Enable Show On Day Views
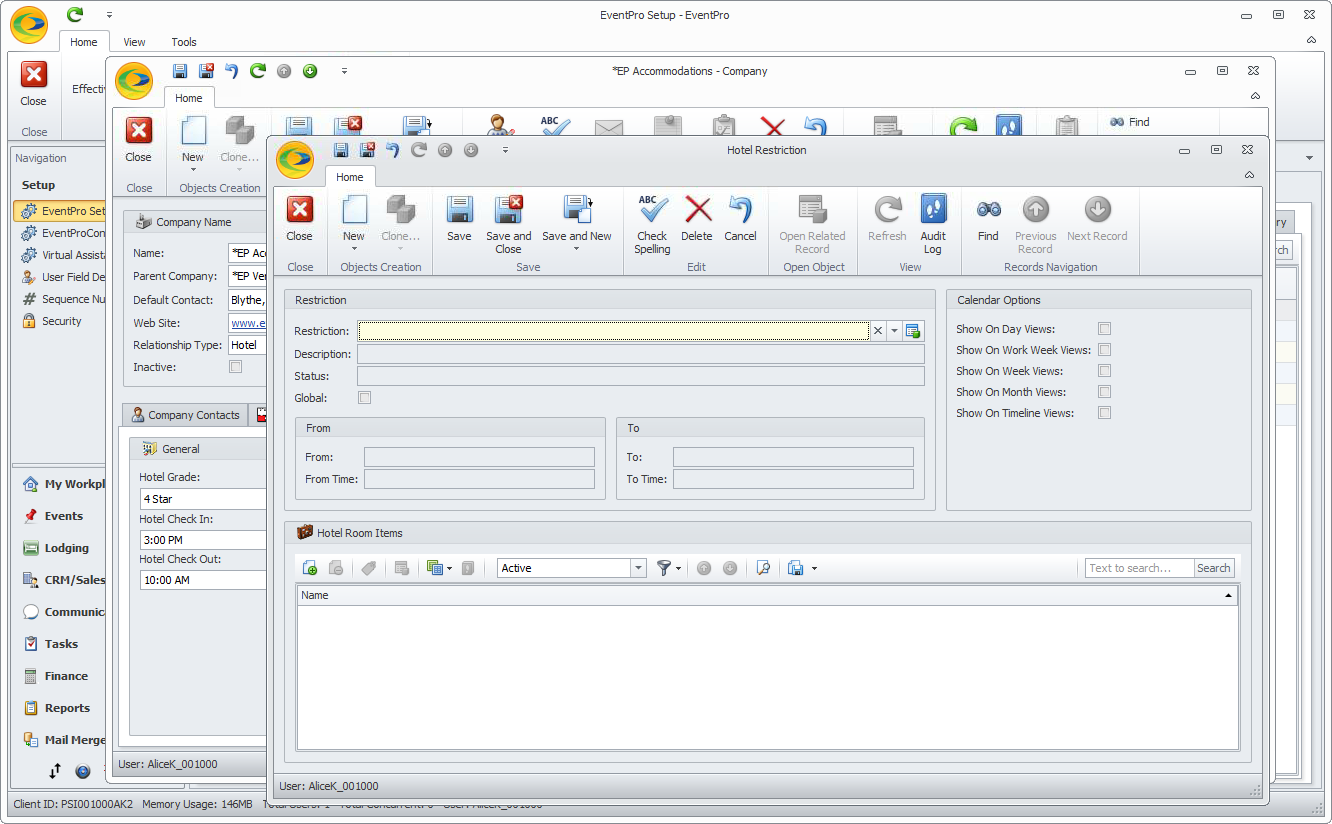The width and height of the screenshot is (1332, 824). pyautogui.click(x=1105, y=329)
